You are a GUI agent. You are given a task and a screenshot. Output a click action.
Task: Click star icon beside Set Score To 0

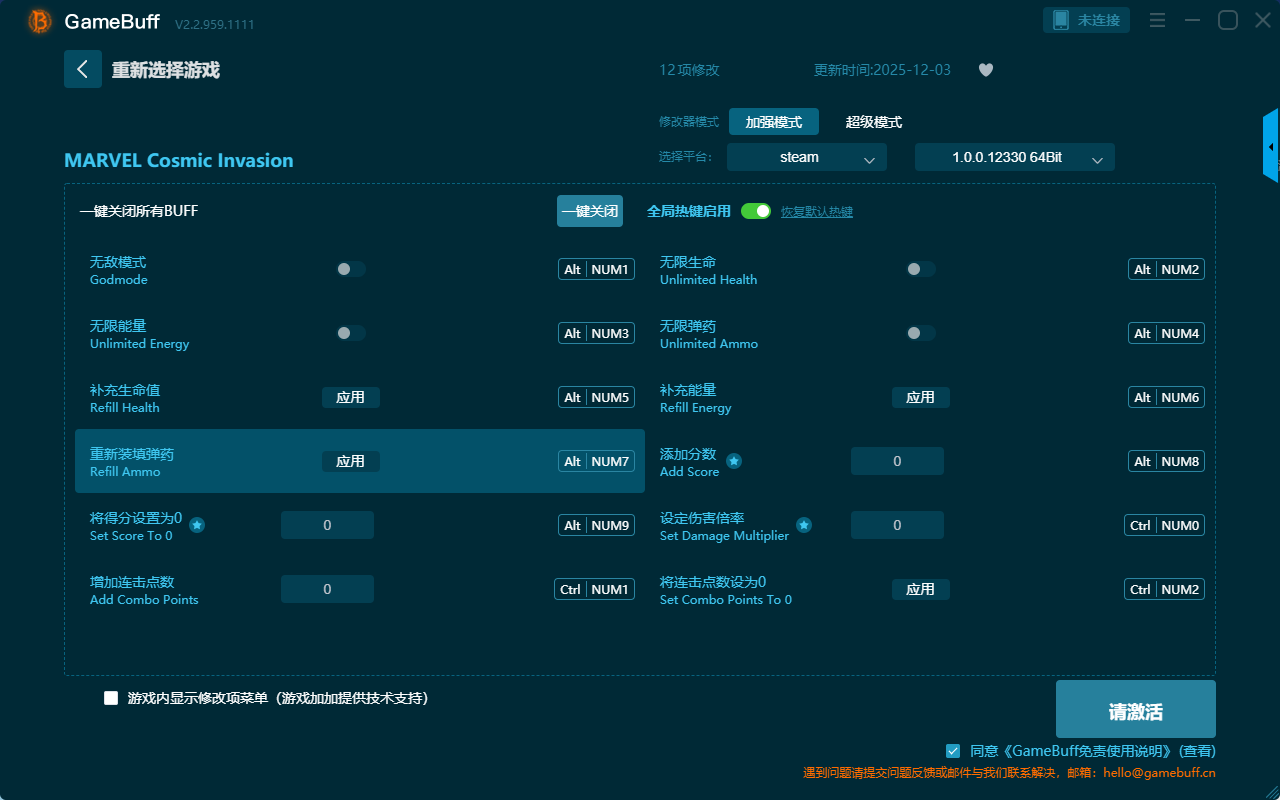tap(197, 525)
